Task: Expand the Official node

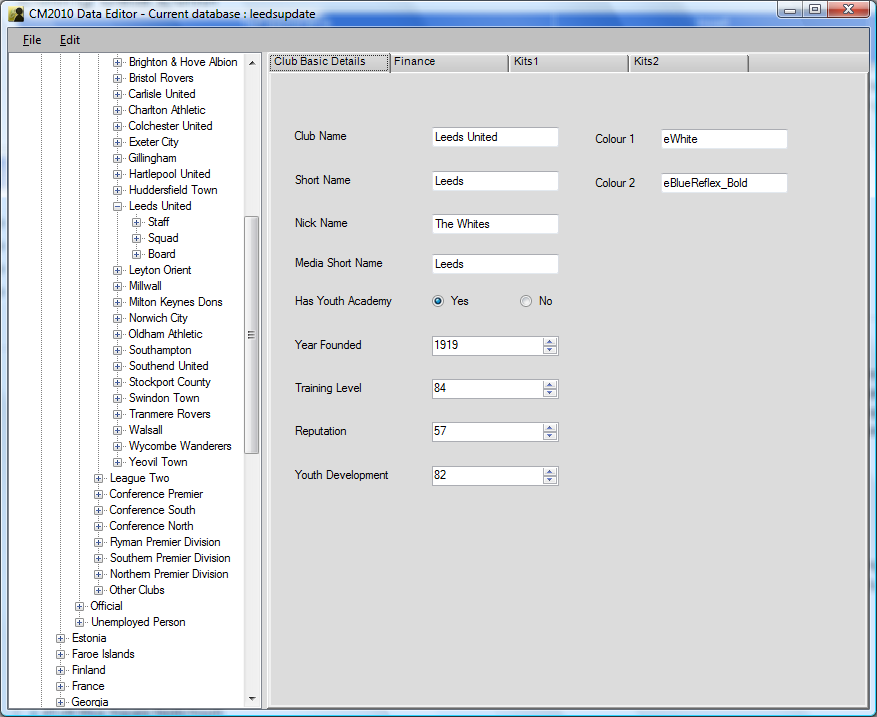Action: coord(79,606)
